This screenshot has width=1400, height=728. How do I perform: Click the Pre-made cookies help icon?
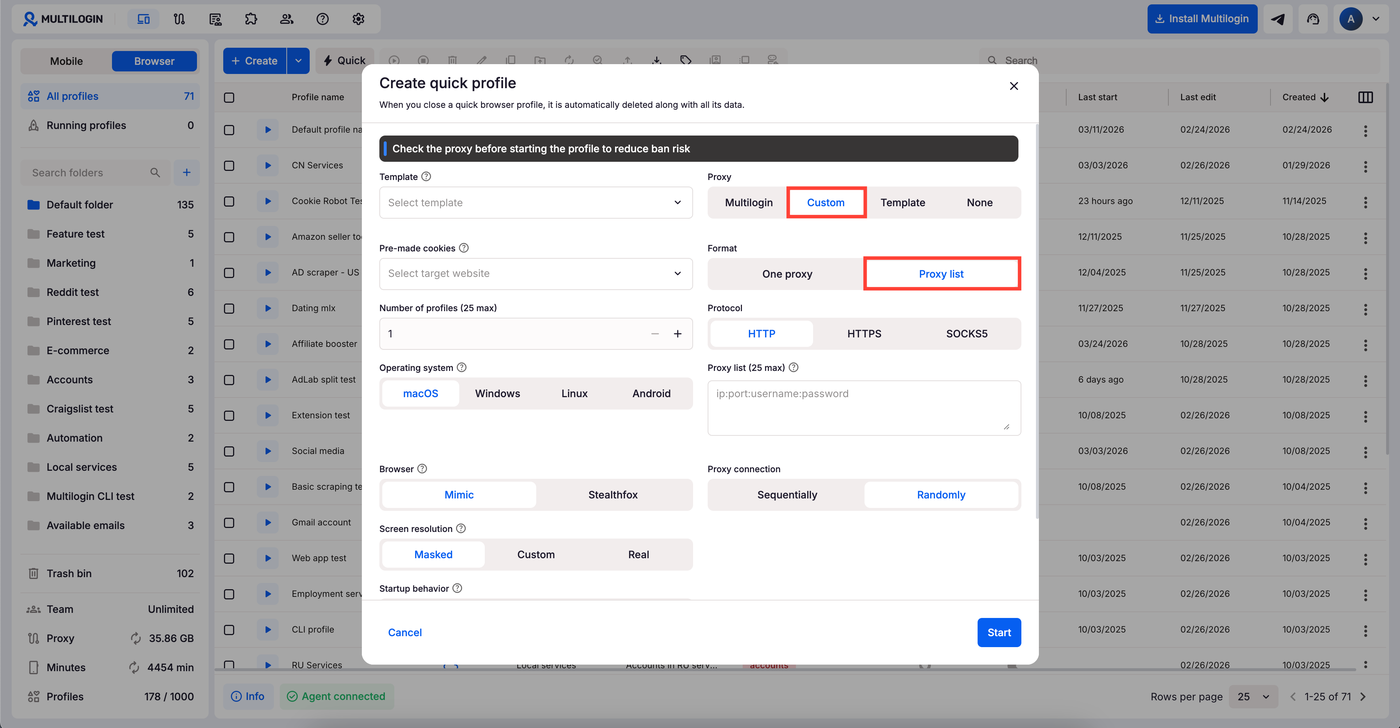coord(463,248)
